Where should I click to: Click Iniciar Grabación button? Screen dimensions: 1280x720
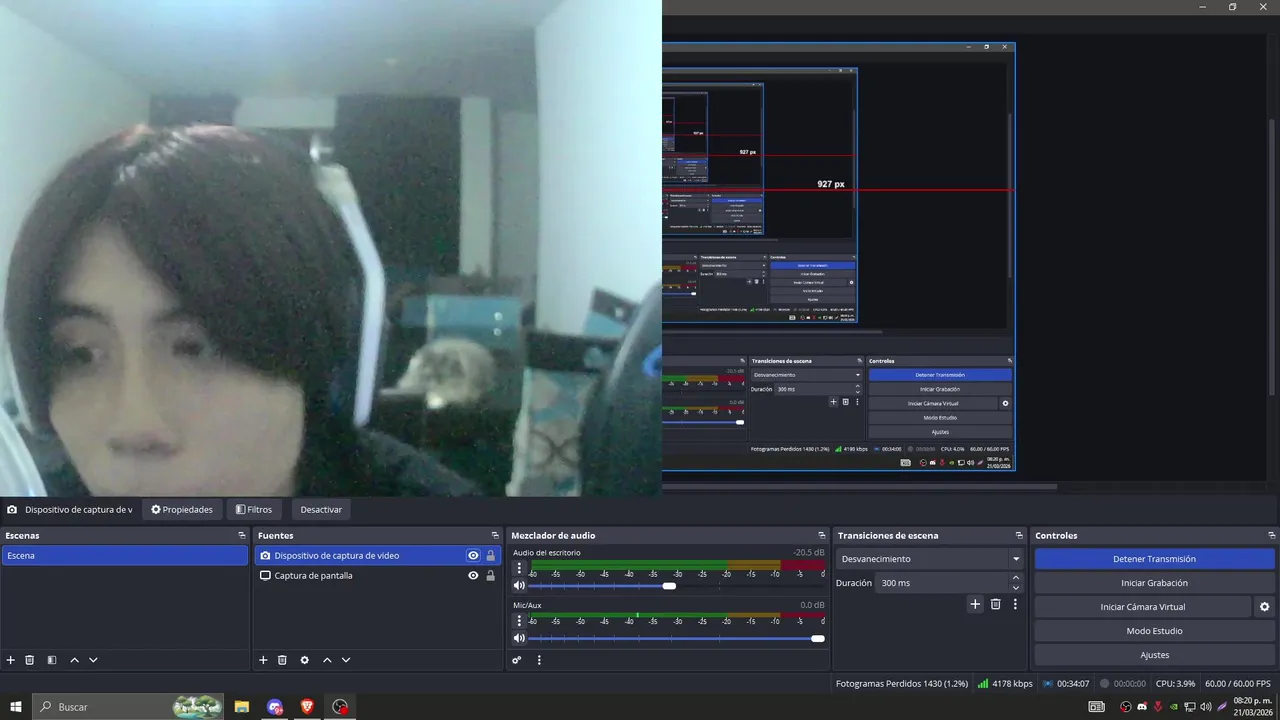pyautogui.click(x=1154, y=583)
